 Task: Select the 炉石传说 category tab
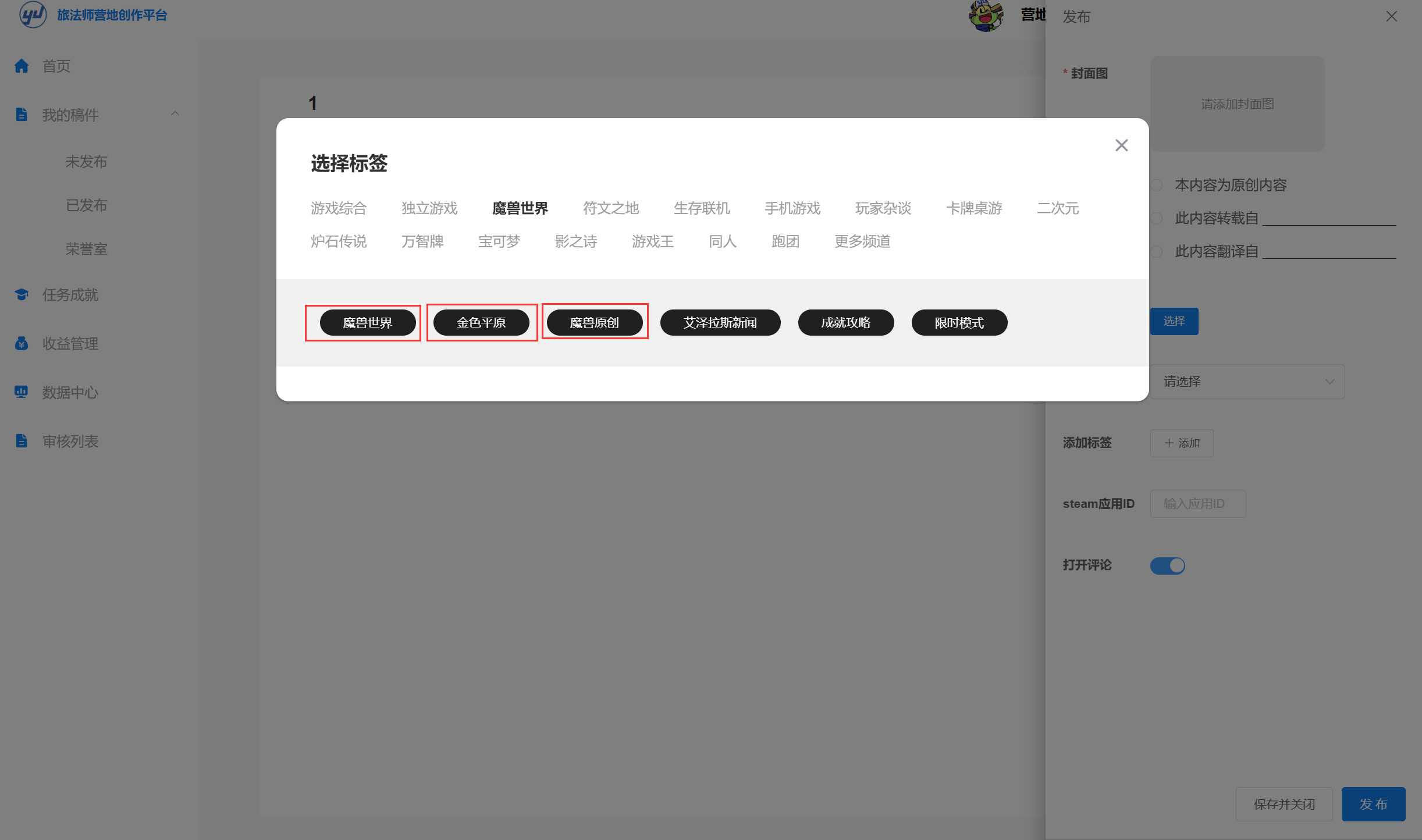coord(339,241)
